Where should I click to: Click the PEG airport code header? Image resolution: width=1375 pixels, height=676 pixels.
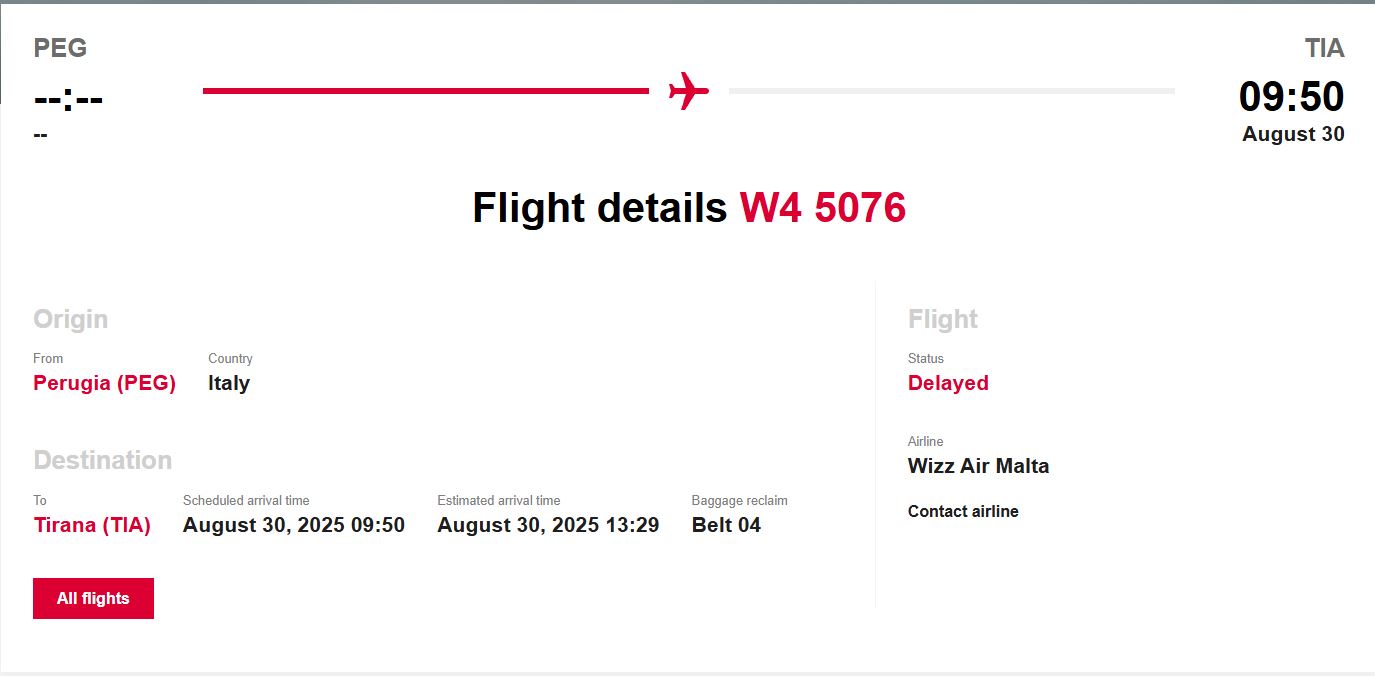tap(60, 48)
